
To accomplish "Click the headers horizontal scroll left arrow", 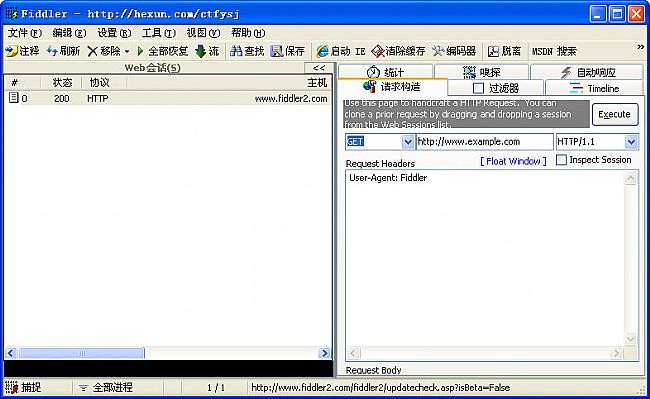I will point(353,353).
